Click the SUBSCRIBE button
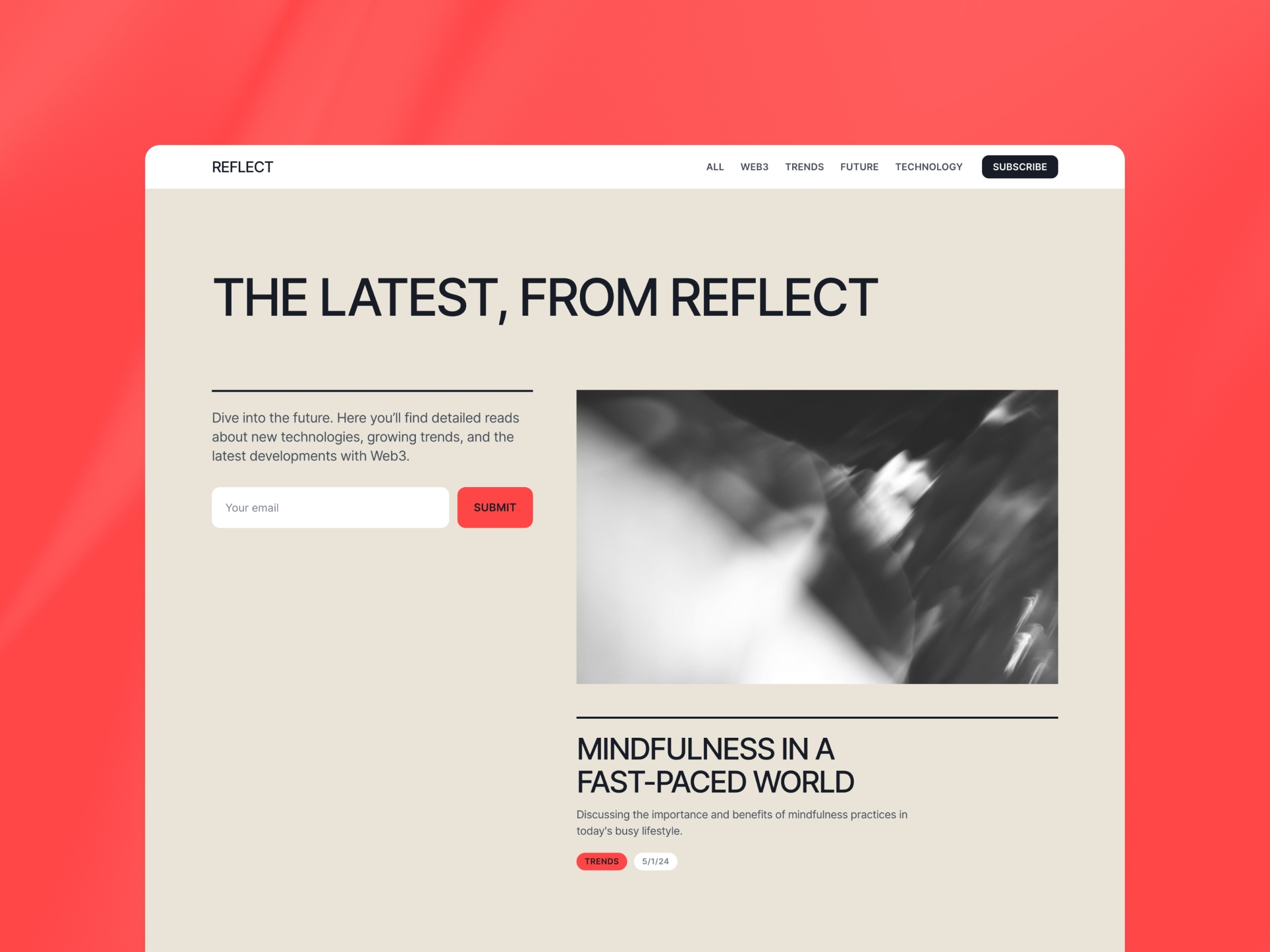 (1020, 167)
